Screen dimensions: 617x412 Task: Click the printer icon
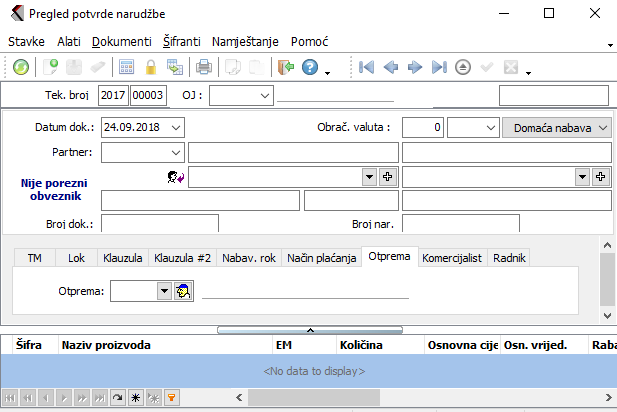(x=203, y=68)
